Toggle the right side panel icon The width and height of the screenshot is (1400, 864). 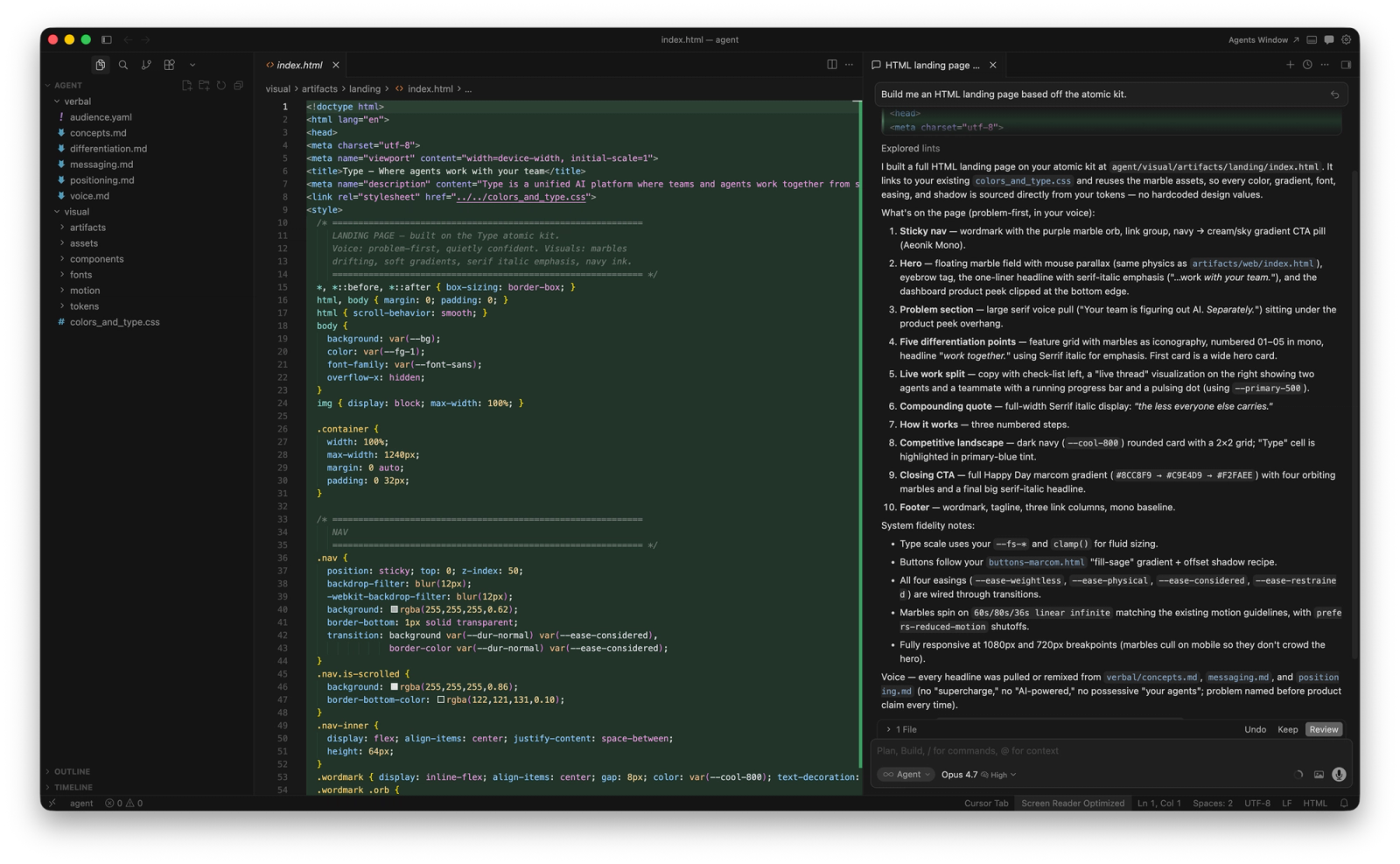1346,65
